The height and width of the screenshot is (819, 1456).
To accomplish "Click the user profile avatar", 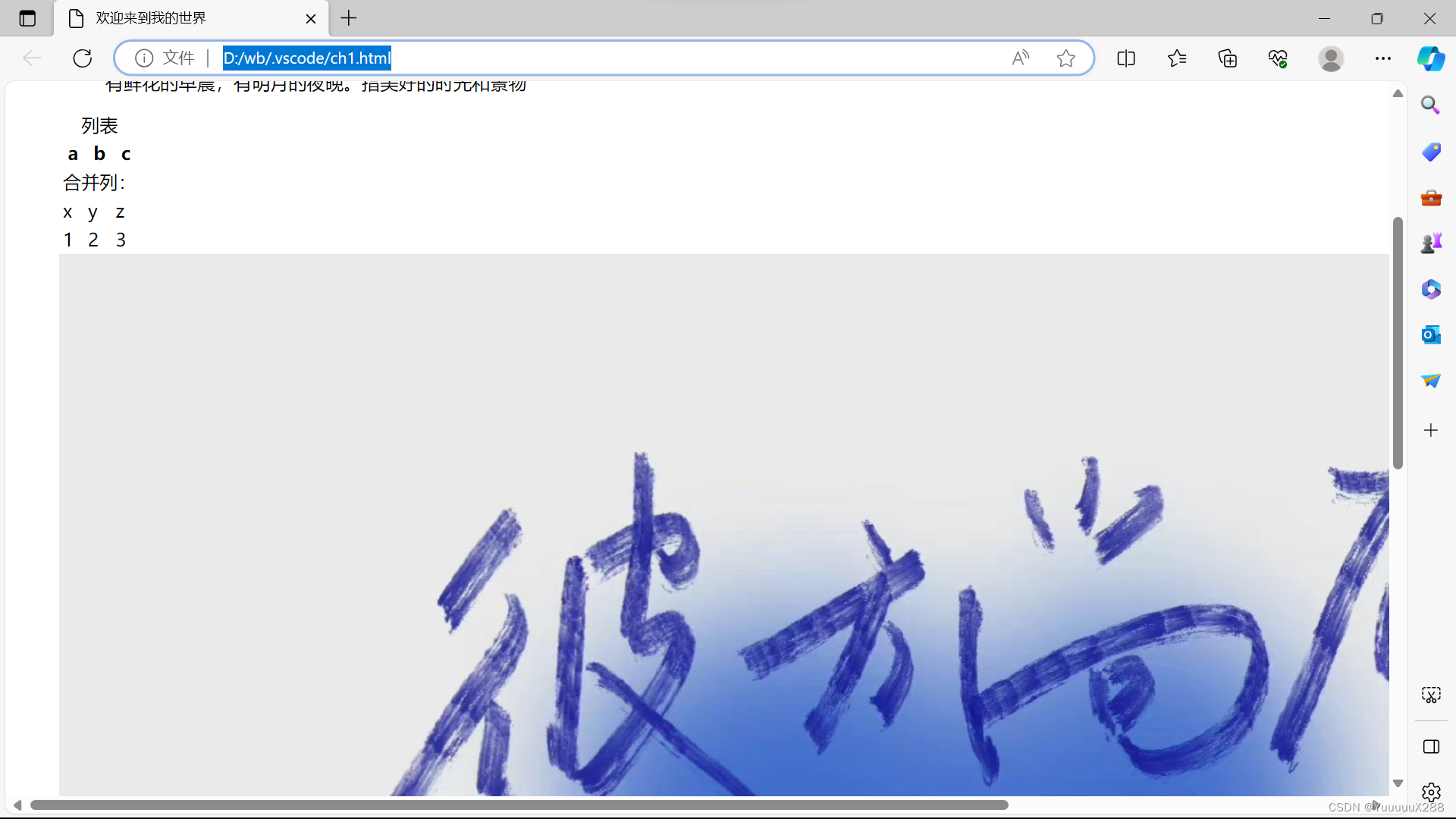I will [1331, 58].
